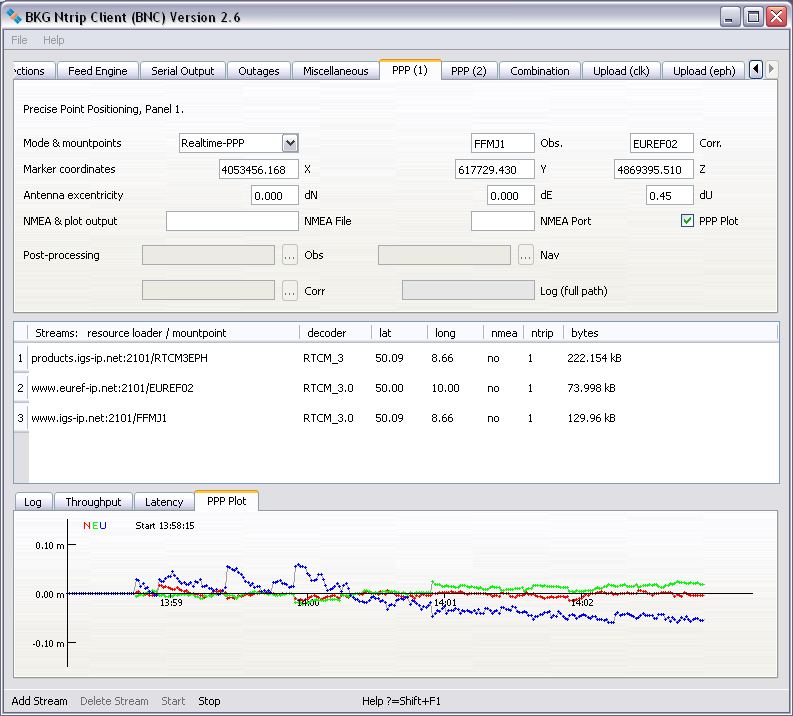Open the Latency tab

click(164, 502)
